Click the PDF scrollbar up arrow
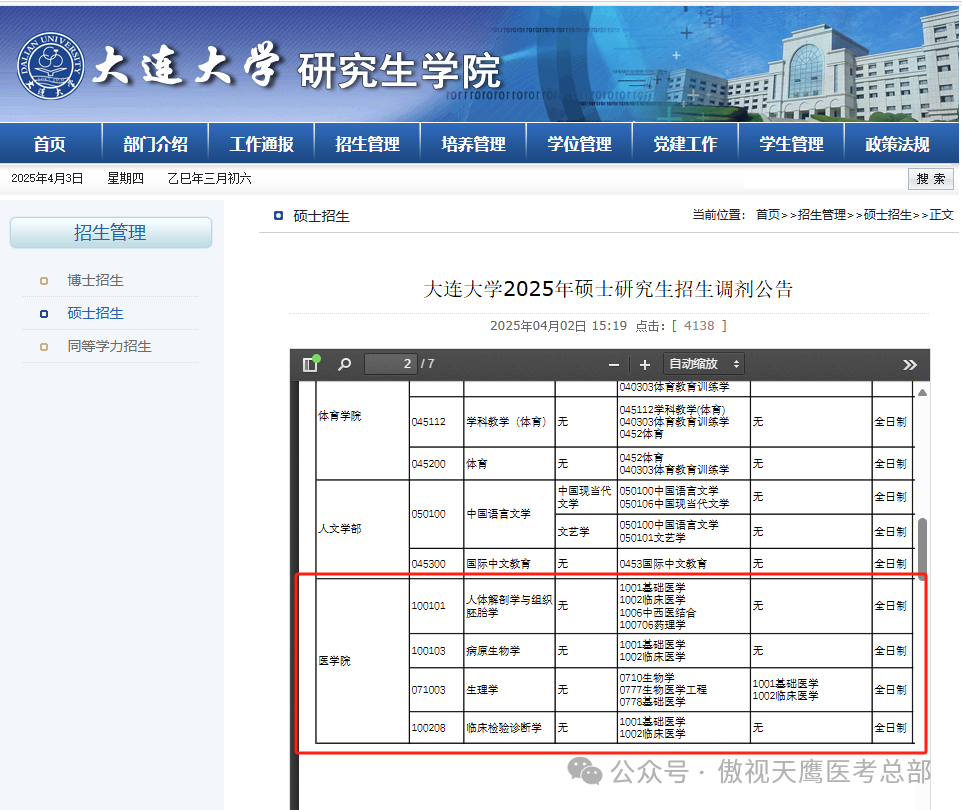 tap(922, 393)
